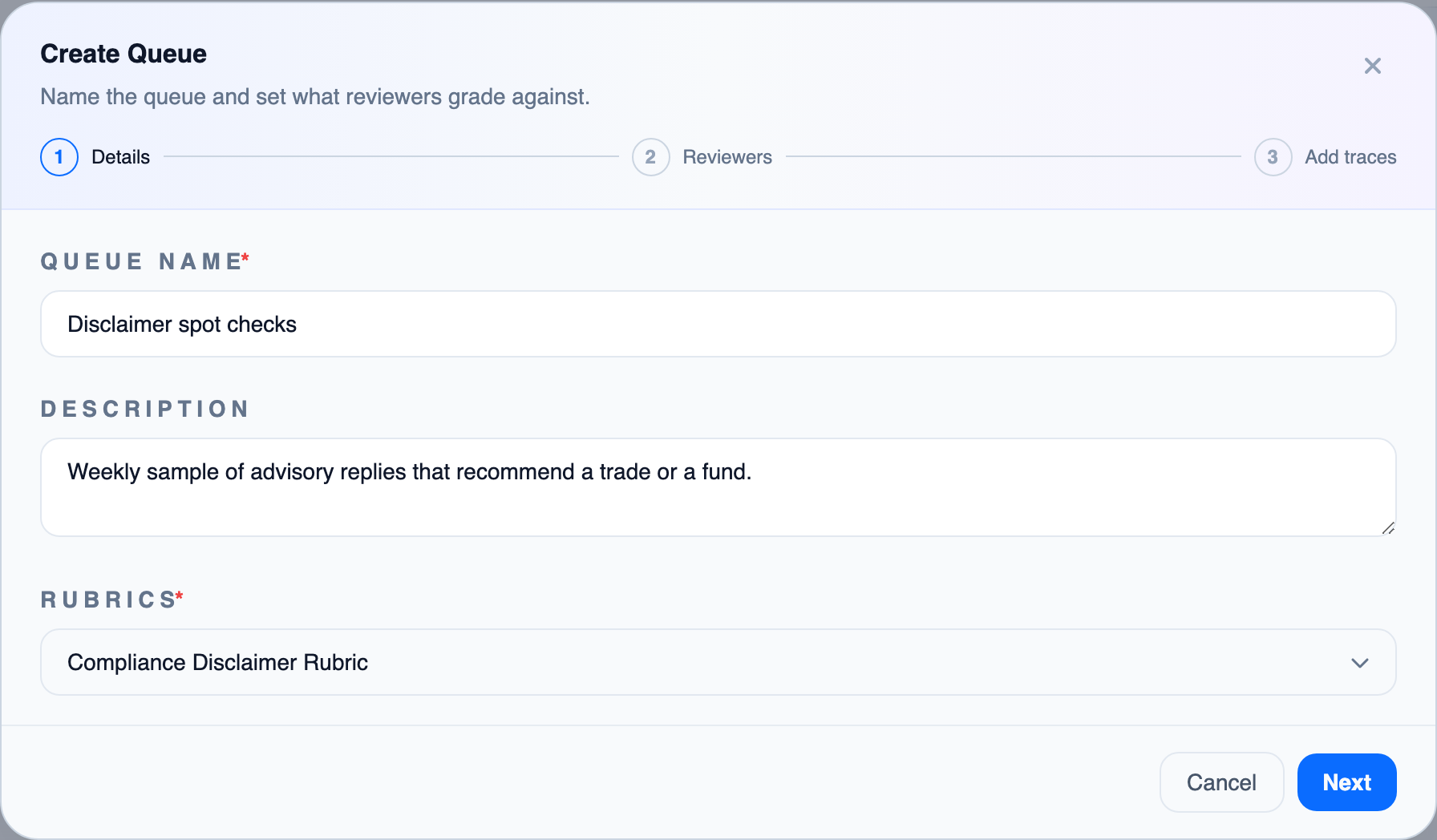The image size is (1437, 840).
Task: Open the Rubrics dropdown
Action: (x=718, y=662)
